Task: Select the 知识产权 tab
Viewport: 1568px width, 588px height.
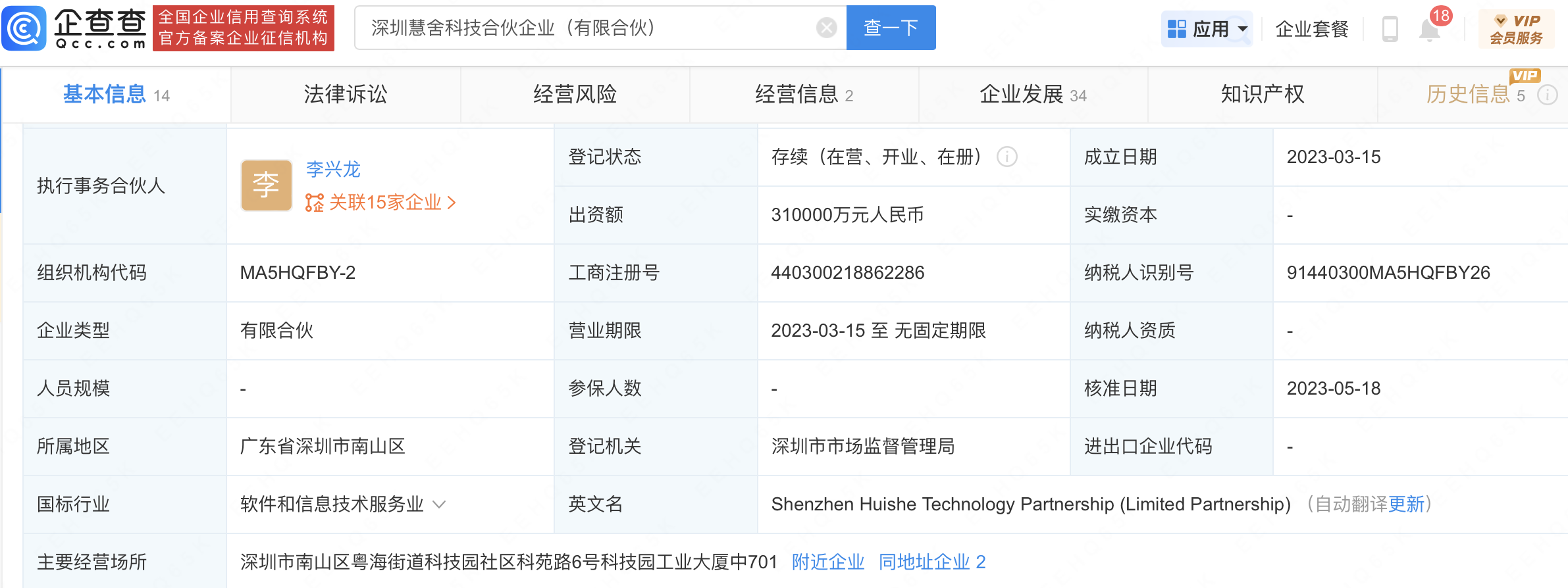Action: [1262, 95]
